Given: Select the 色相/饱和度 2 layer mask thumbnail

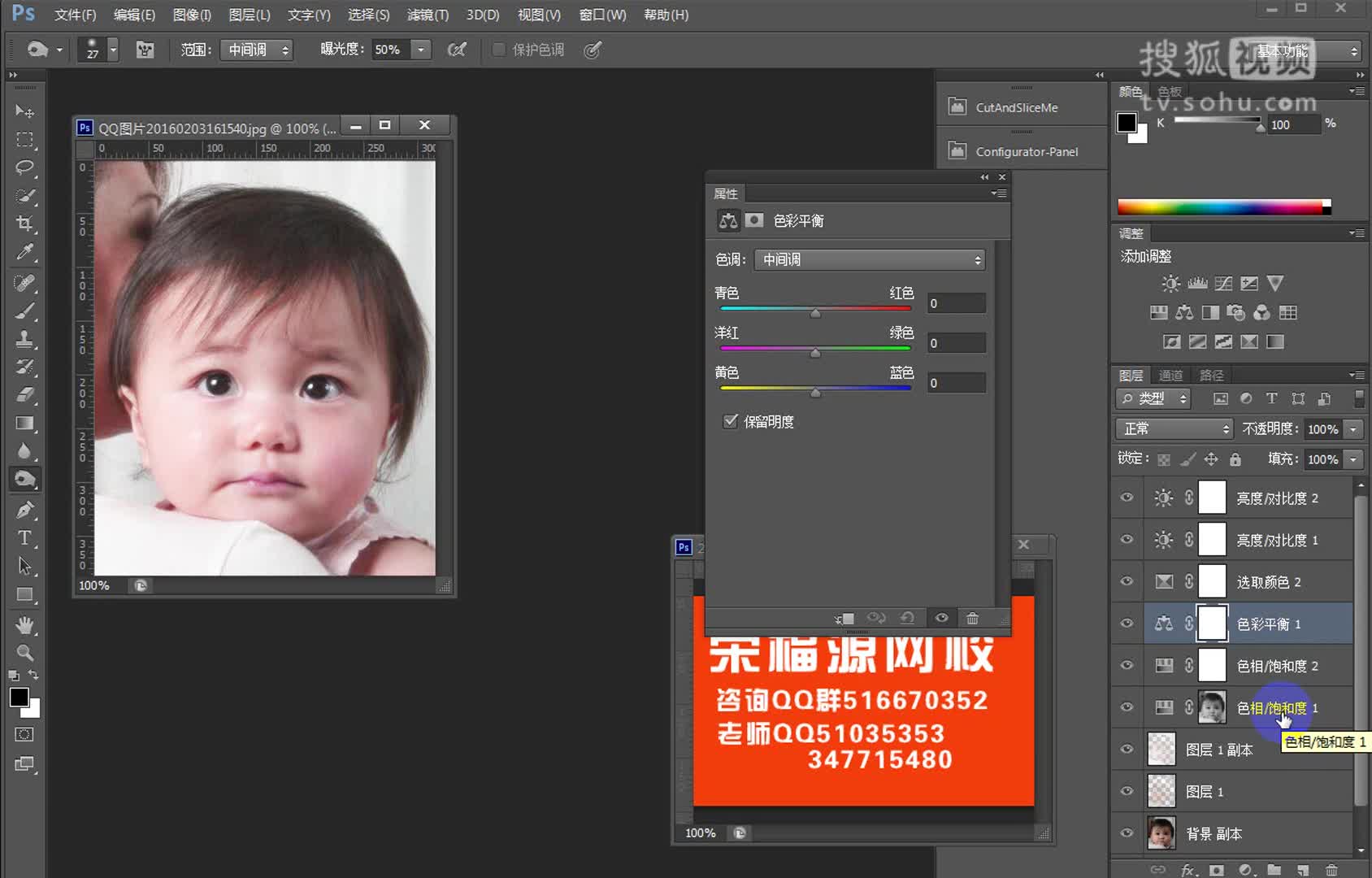Looking at the screenshot, I should point(1212,665).
